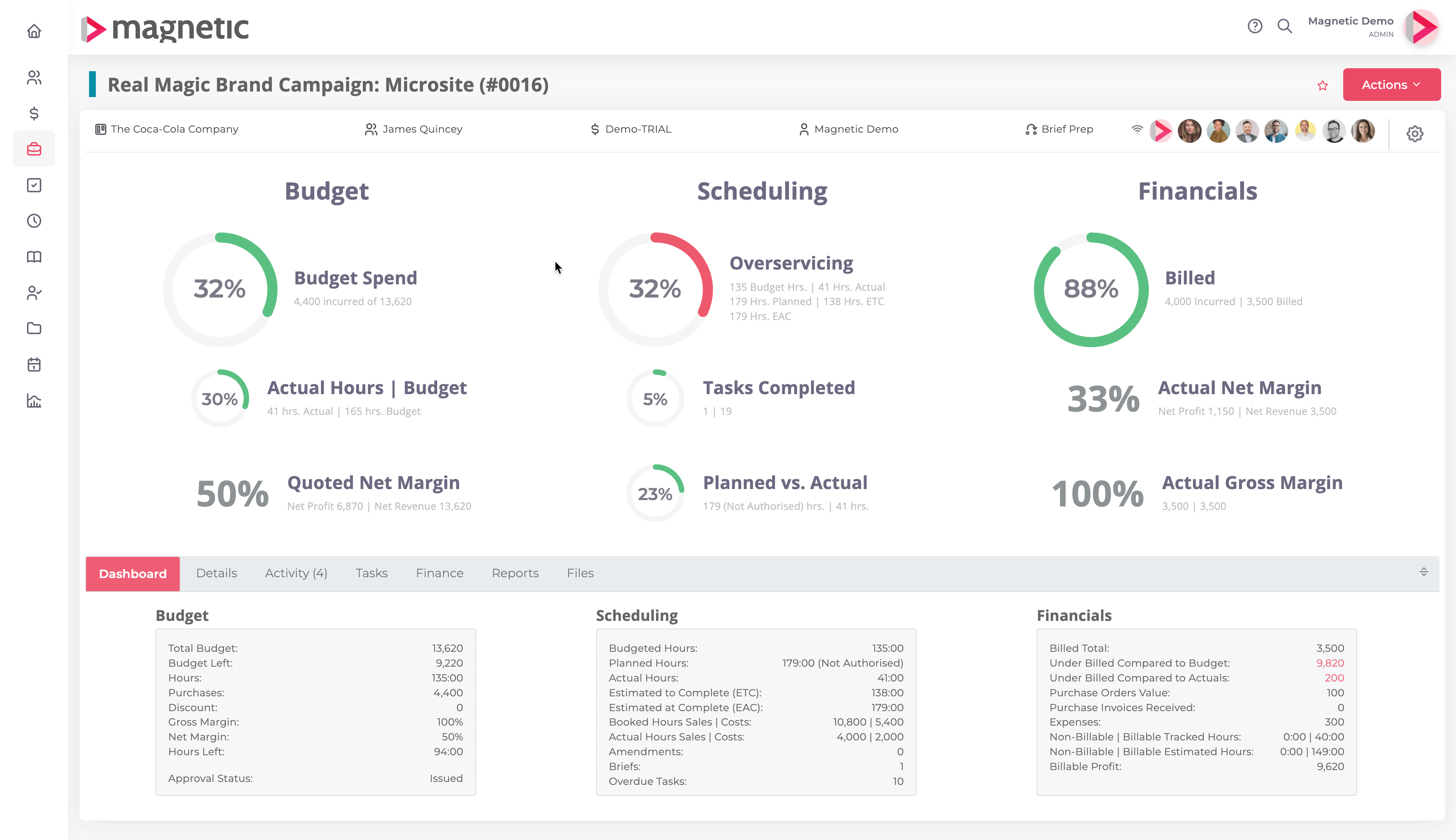1456x840 pixels.
Task: Click the first team member avatar photo
Action: point(1189,131)
